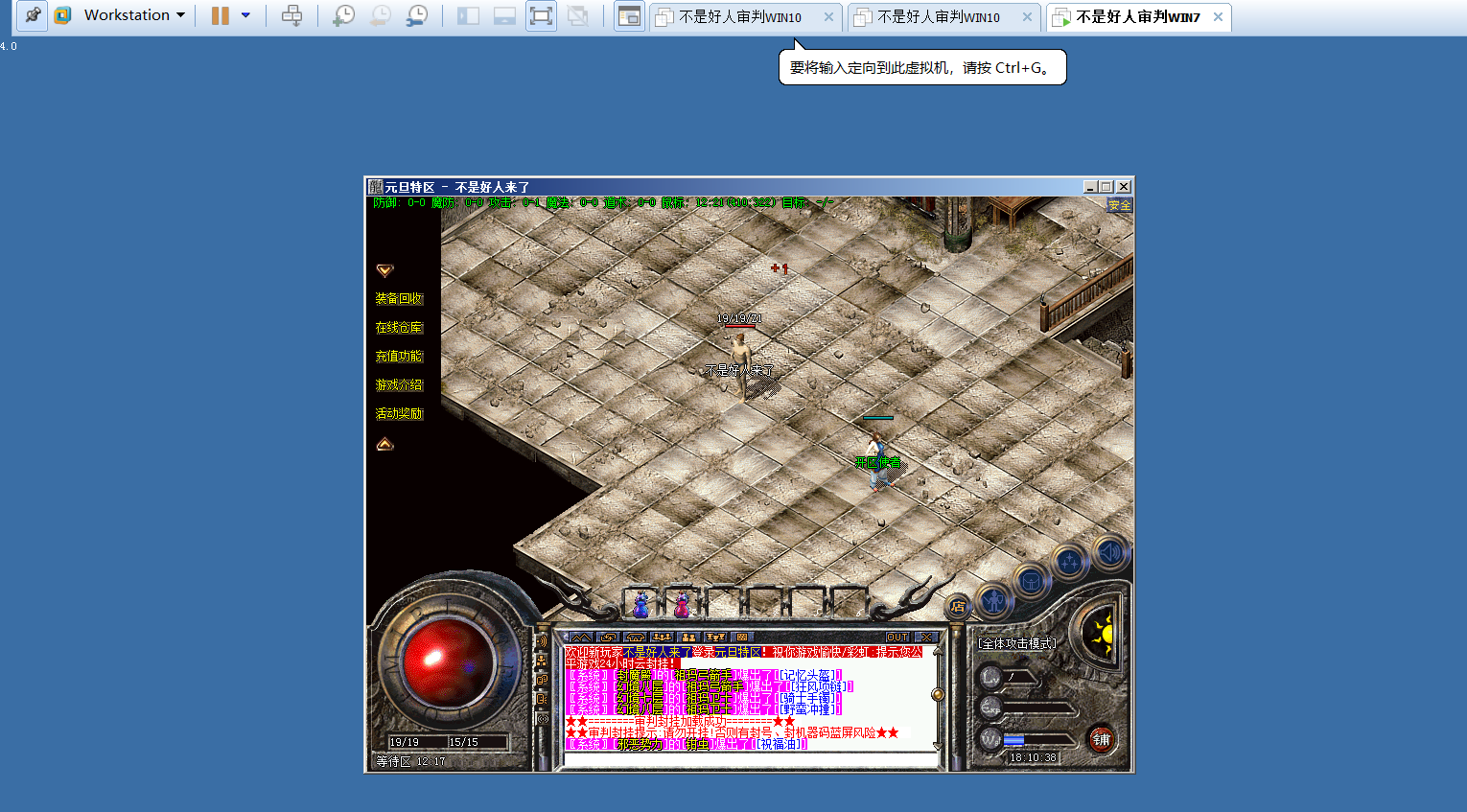Open the skills round button with stars
The height and width of the screenshot is (812, 1467).
click(1070, 562)
